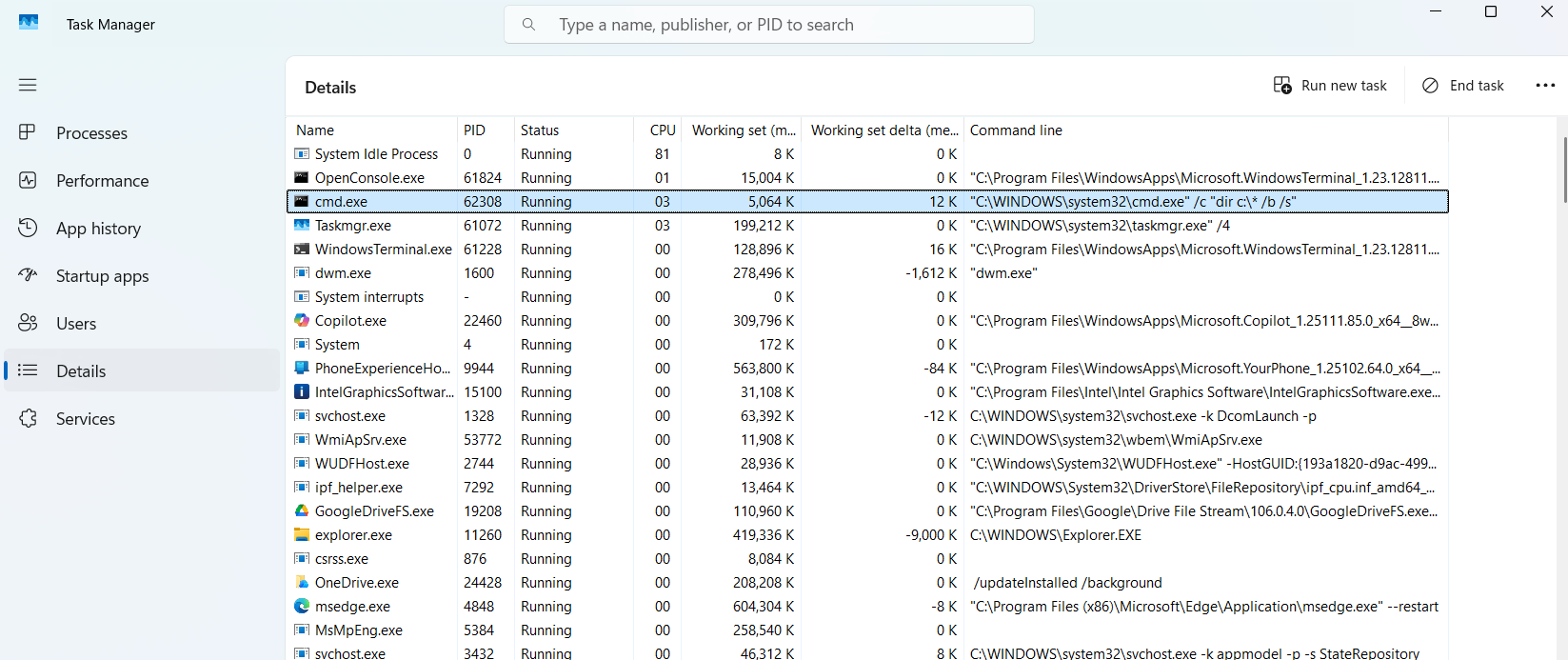Screen dimensions: 1568x660
Task: Click the IntelGraphicsSoftware process icon
Action: [x=302, y=392]
